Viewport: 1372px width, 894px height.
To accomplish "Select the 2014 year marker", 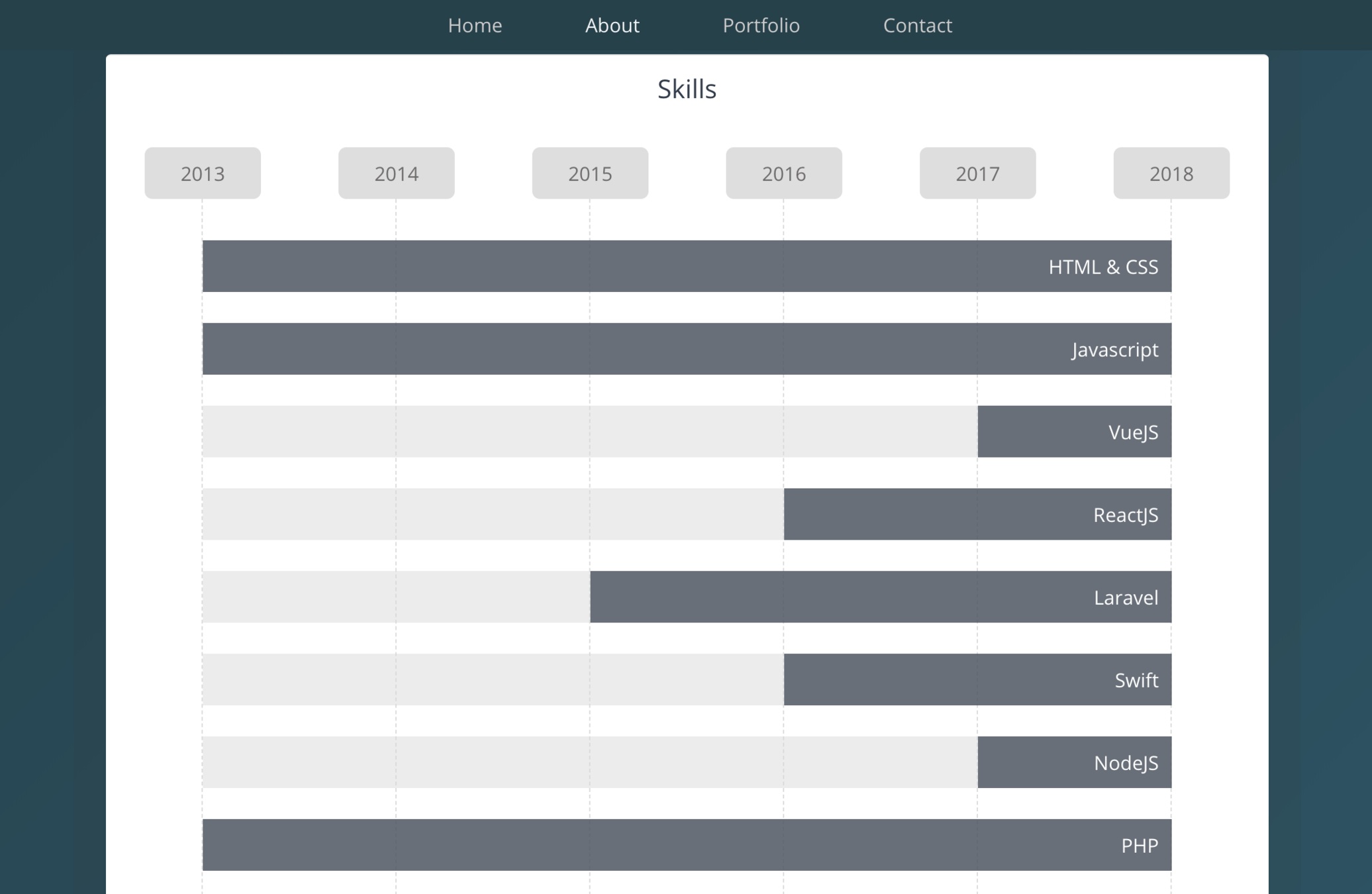I will click(396, 174).
